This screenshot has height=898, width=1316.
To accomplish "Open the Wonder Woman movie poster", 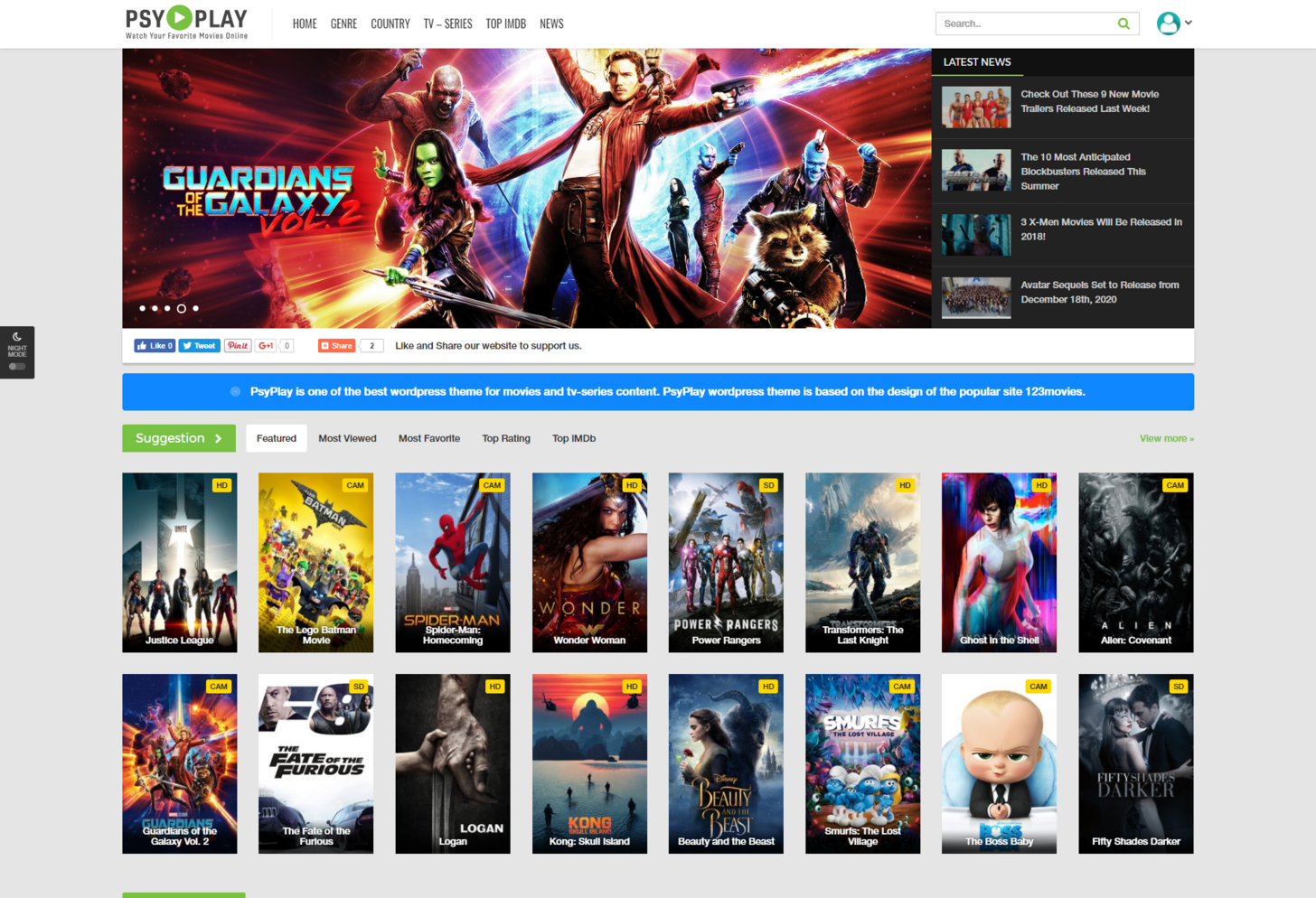I will point(589,562).
